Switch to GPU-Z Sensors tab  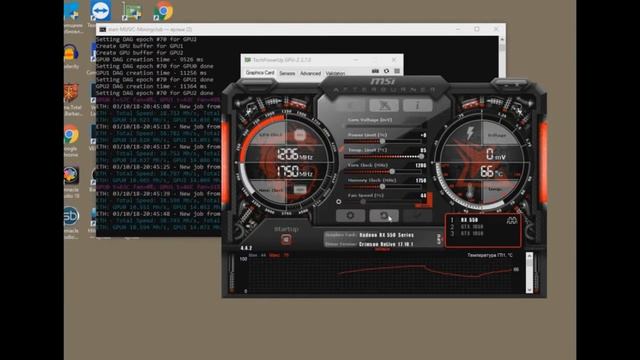(287, 73)
